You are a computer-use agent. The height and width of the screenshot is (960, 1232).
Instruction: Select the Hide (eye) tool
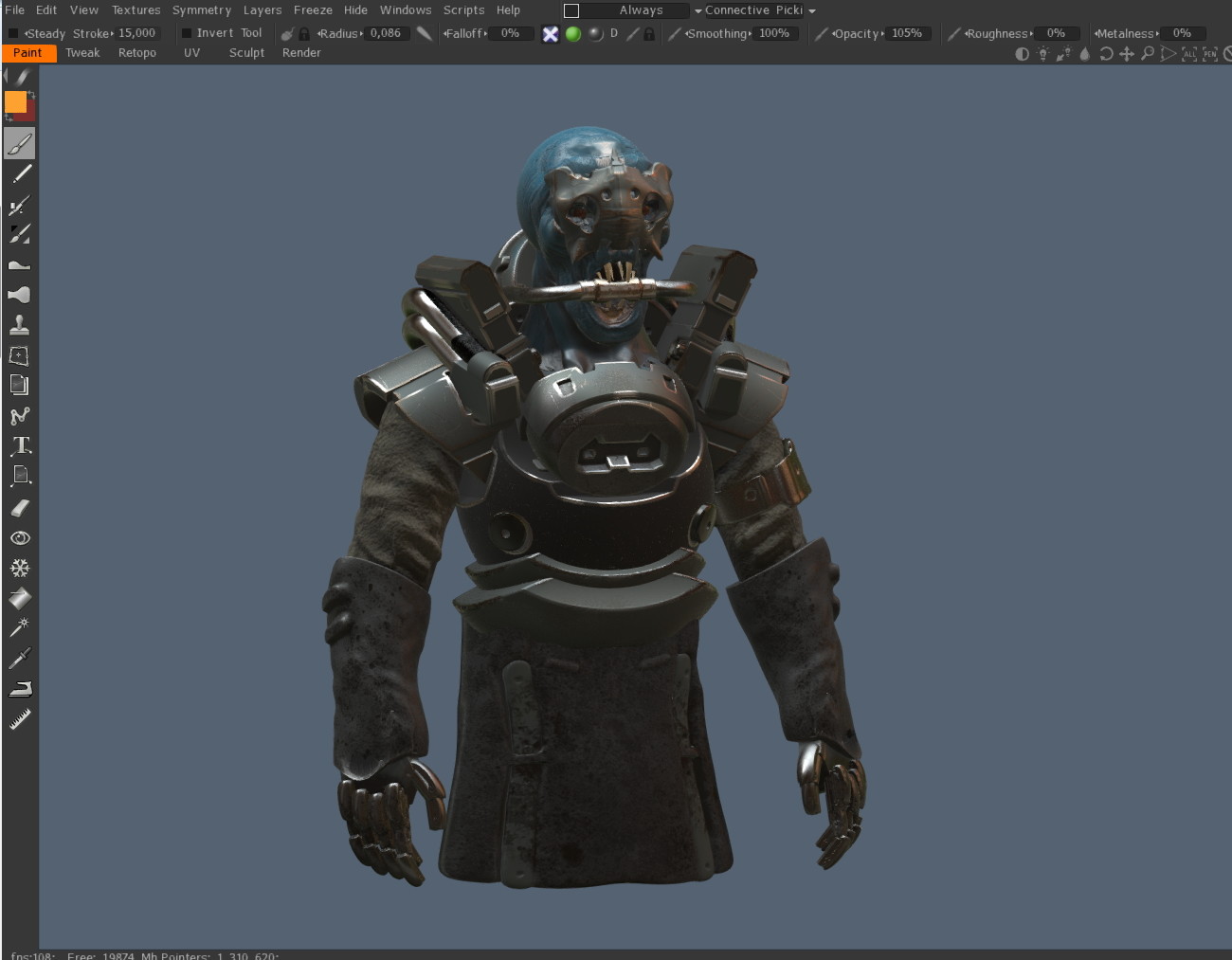(x=20, y=538)
